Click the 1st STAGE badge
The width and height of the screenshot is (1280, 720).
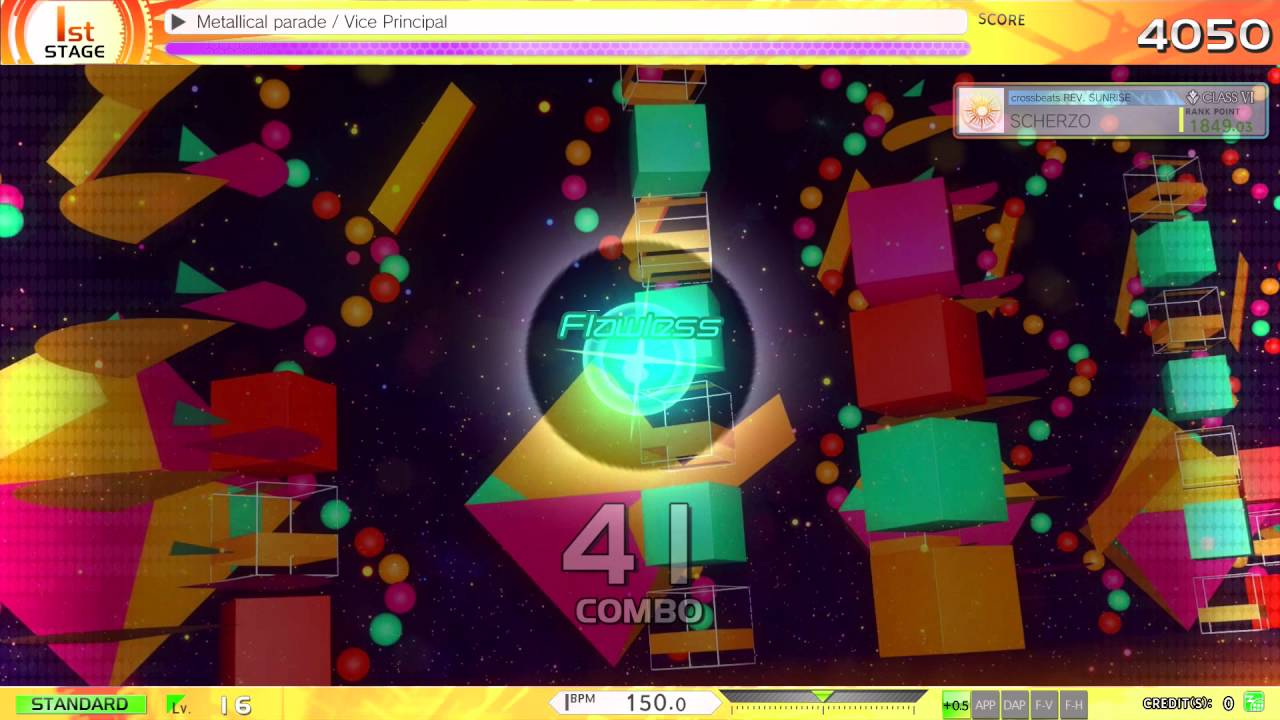[74, 32]
